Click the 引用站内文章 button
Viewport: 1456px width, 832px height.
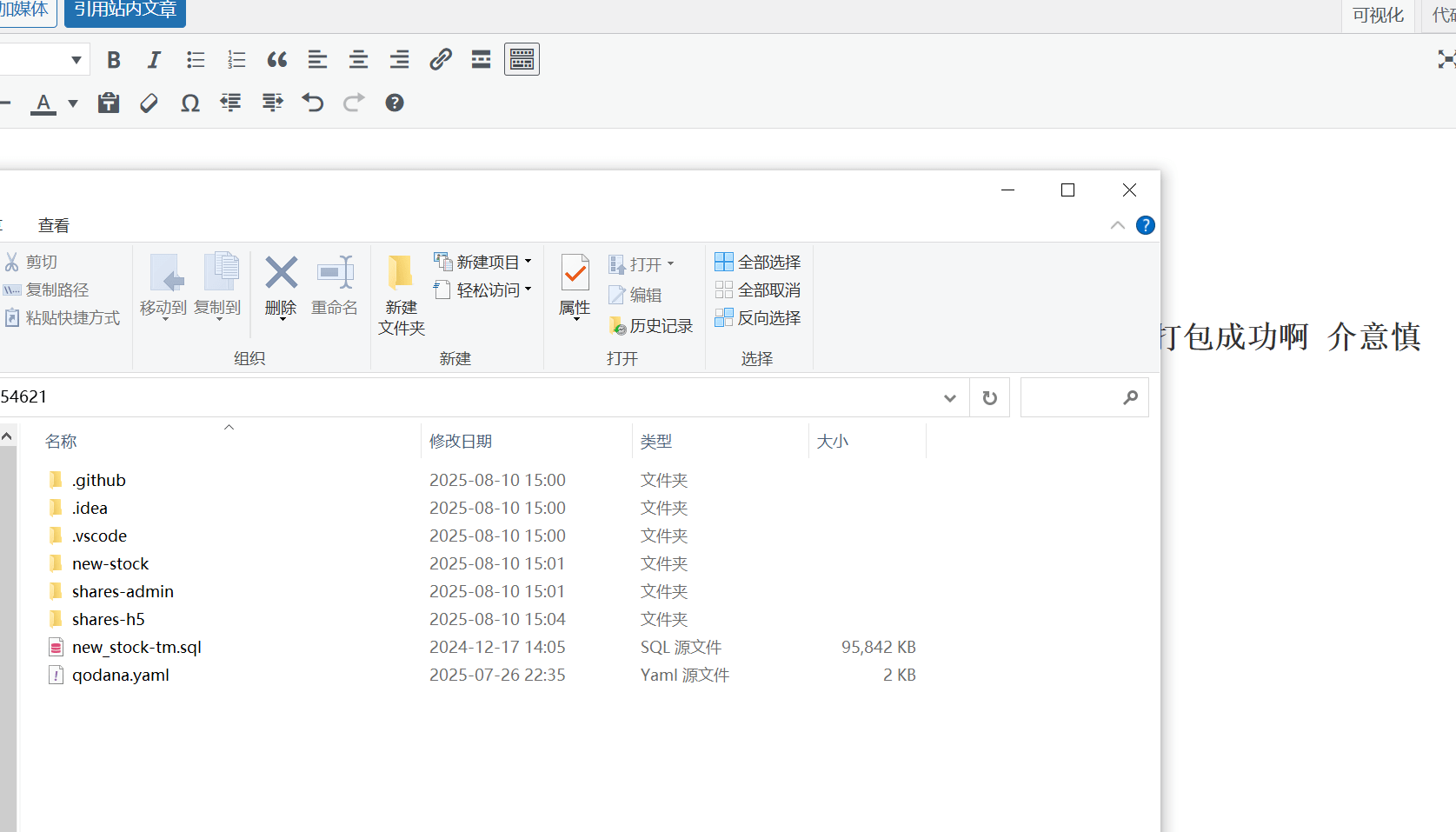pos(124,9)
